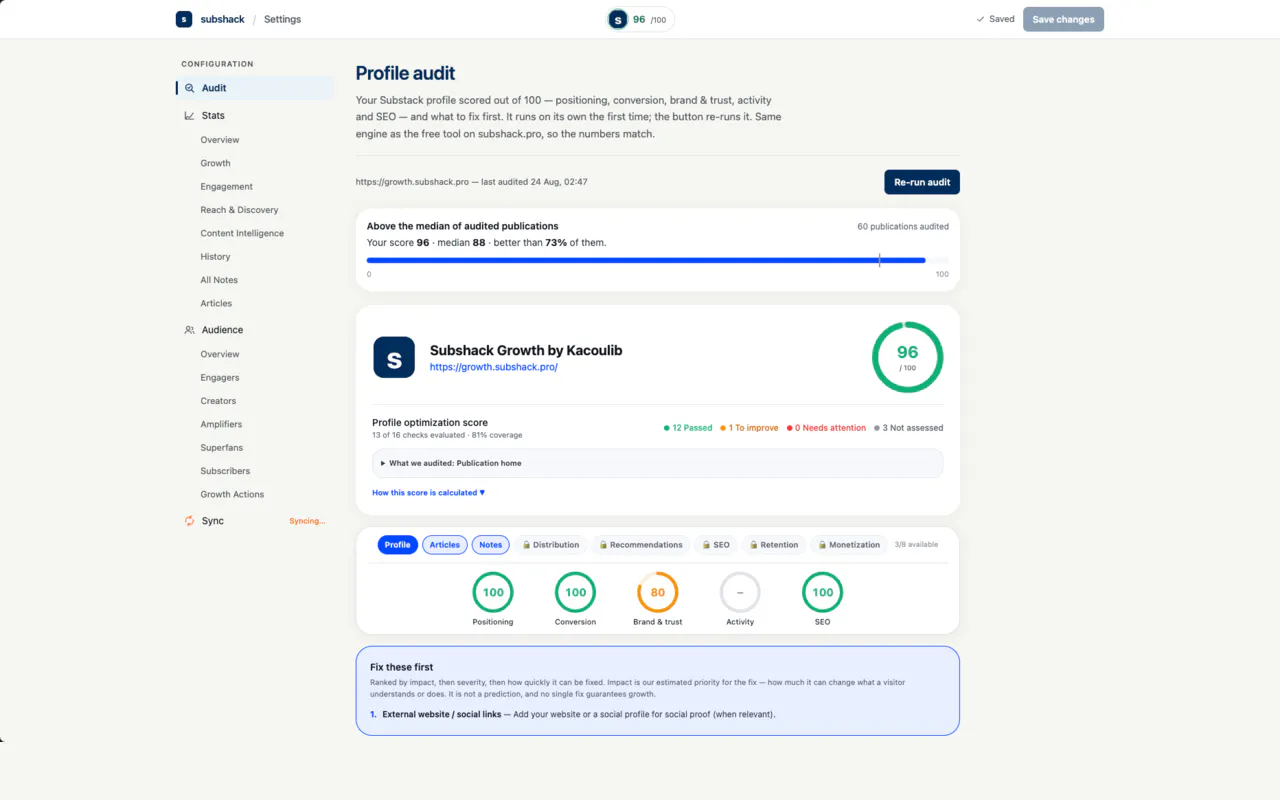Click the Save changes button

(x=1063, y=19)
